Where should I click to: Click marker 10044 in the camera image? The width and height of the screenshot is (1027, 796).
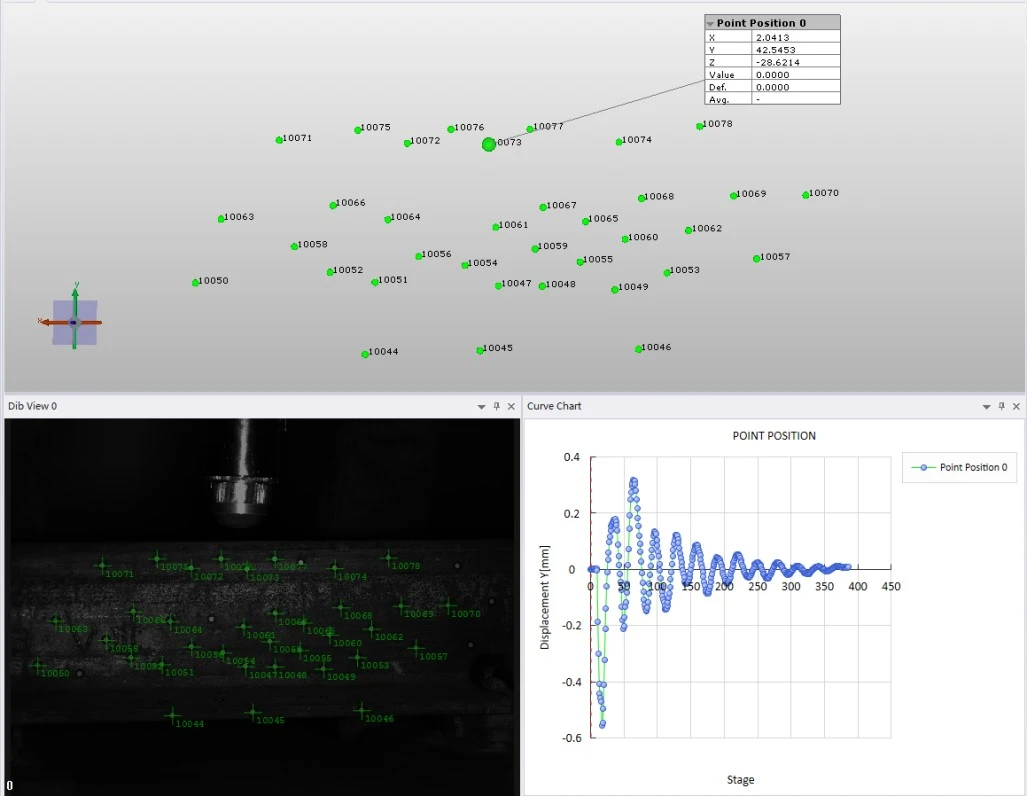click(x=172, y=715)
